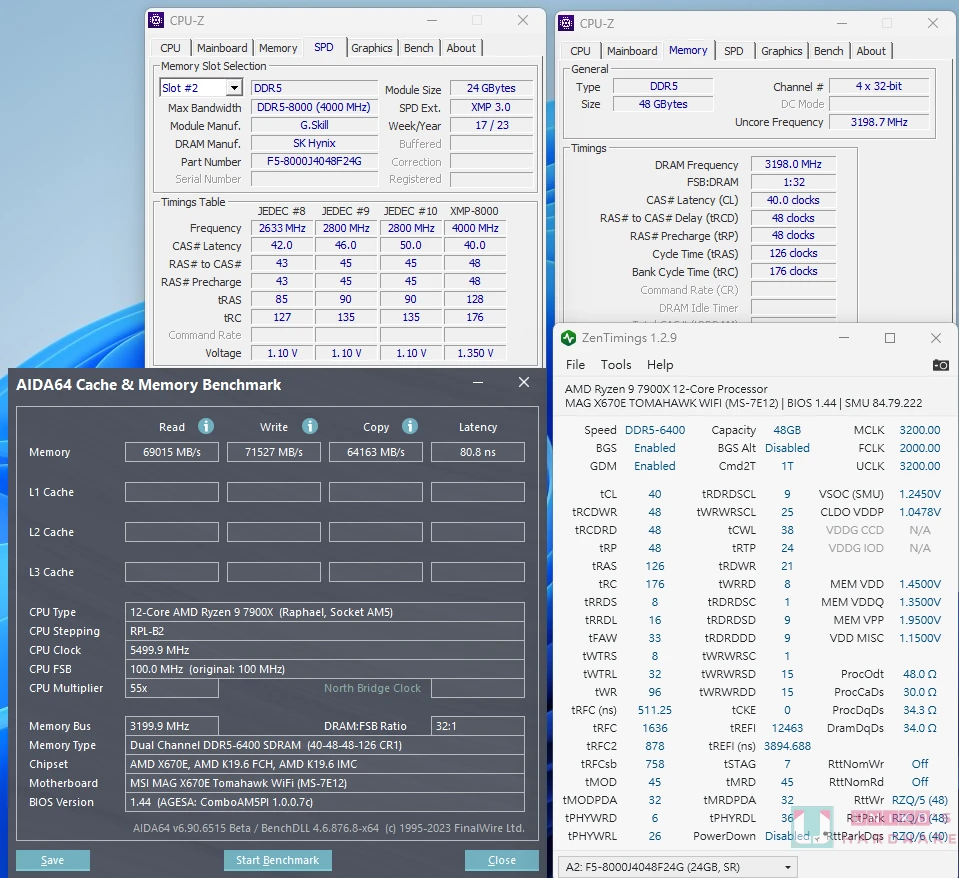Open Graphics tab in CPU-Z SPD window
959x878 pixels.
(371, 48)
